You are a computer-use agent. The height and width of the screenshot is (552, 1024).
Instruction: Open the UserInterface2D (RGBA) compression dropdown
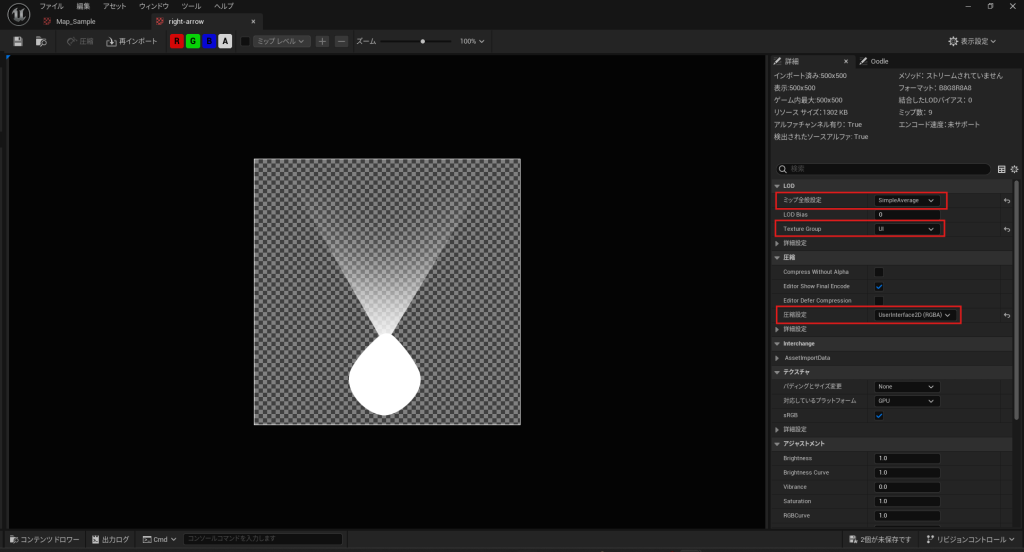click(x=915, y=315)
